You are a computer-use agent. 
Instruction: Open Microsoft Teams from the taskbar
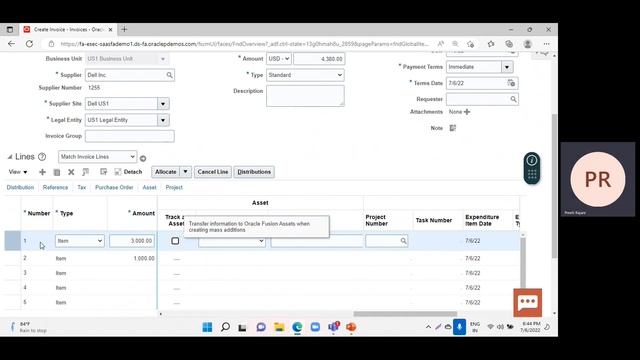pos(333,327)
